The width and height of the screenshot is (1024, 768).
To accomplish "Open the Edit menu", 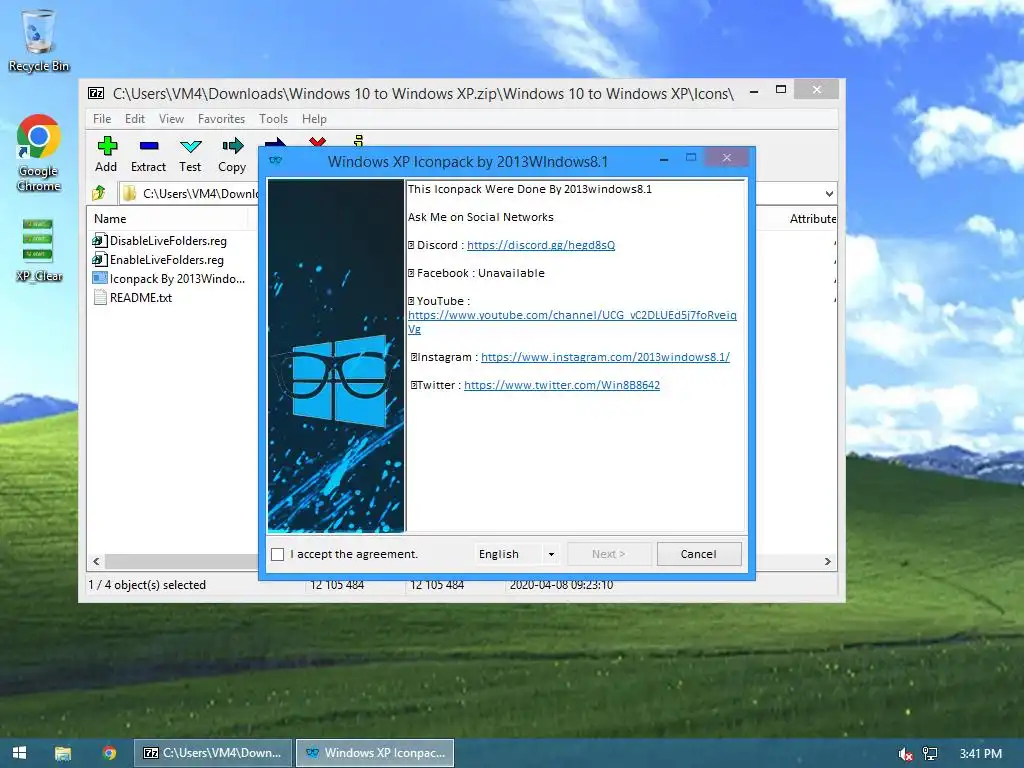I will click(x=135, y=119).
